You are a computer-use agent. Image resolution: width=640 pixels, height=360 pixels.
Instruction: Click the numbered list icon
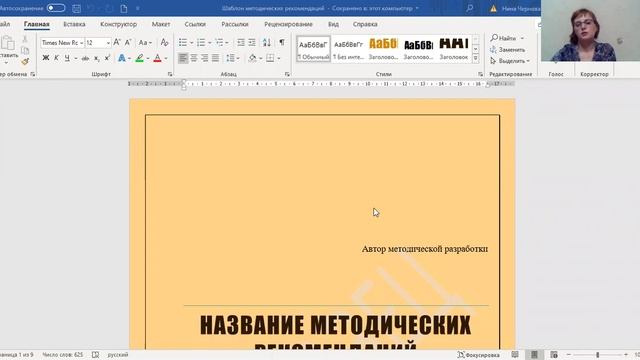coord(201,42)
